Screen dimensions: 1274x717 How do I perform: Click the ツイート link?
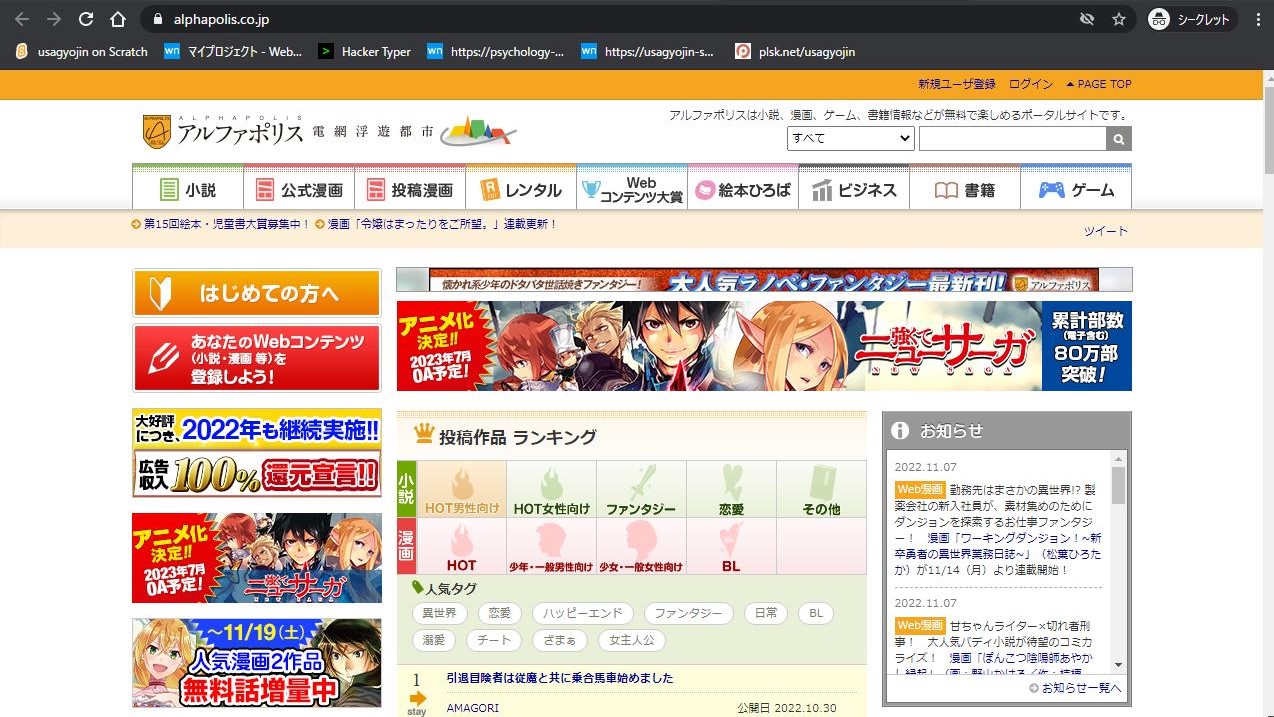click(1106, 231)
